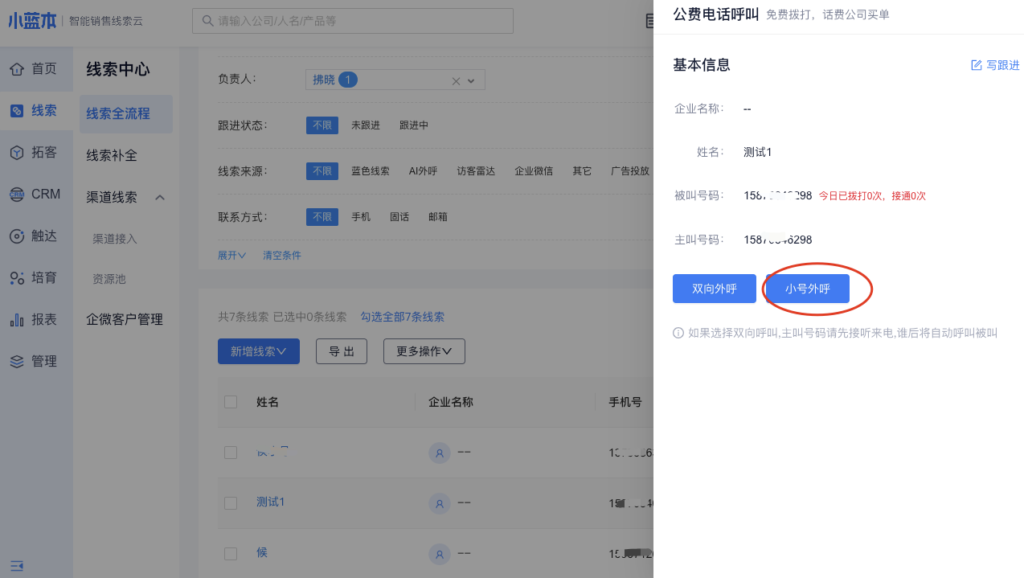The width and height of the screenshot is (1024, 578).
Task: Open the 更多操作 dropdown menu
Action: pos(424,351)
